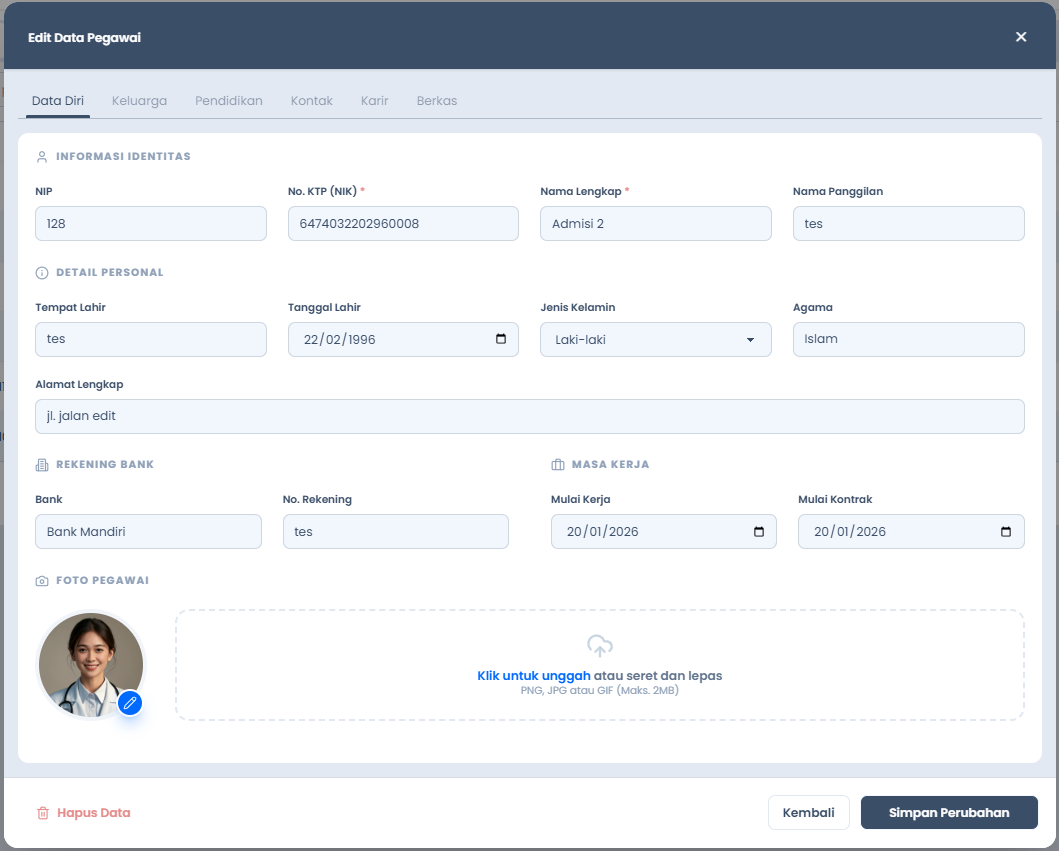Viewport: 1059px width, 851px height.
Task: Select the Tempat Lahir field
Action: (151, 339)
